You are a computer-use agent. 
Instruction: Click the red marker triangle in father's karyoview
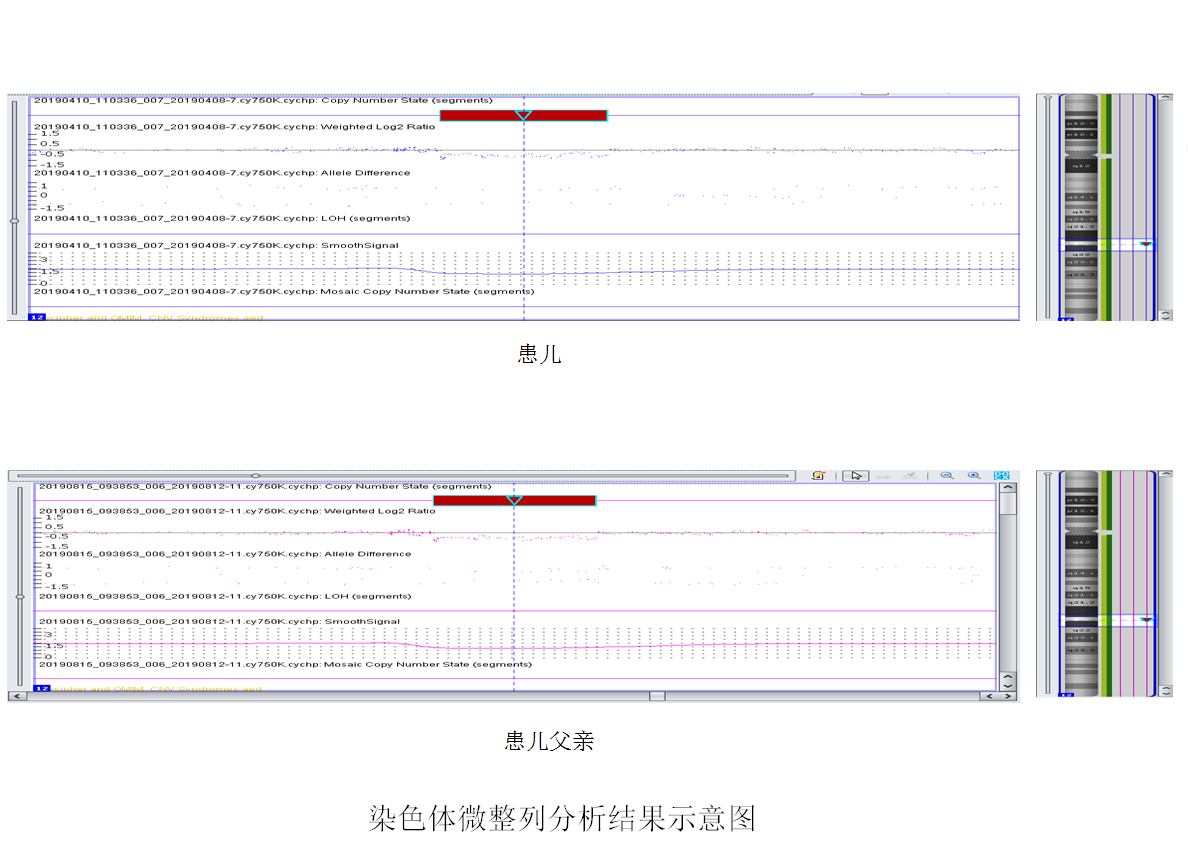click(1146, 620)
